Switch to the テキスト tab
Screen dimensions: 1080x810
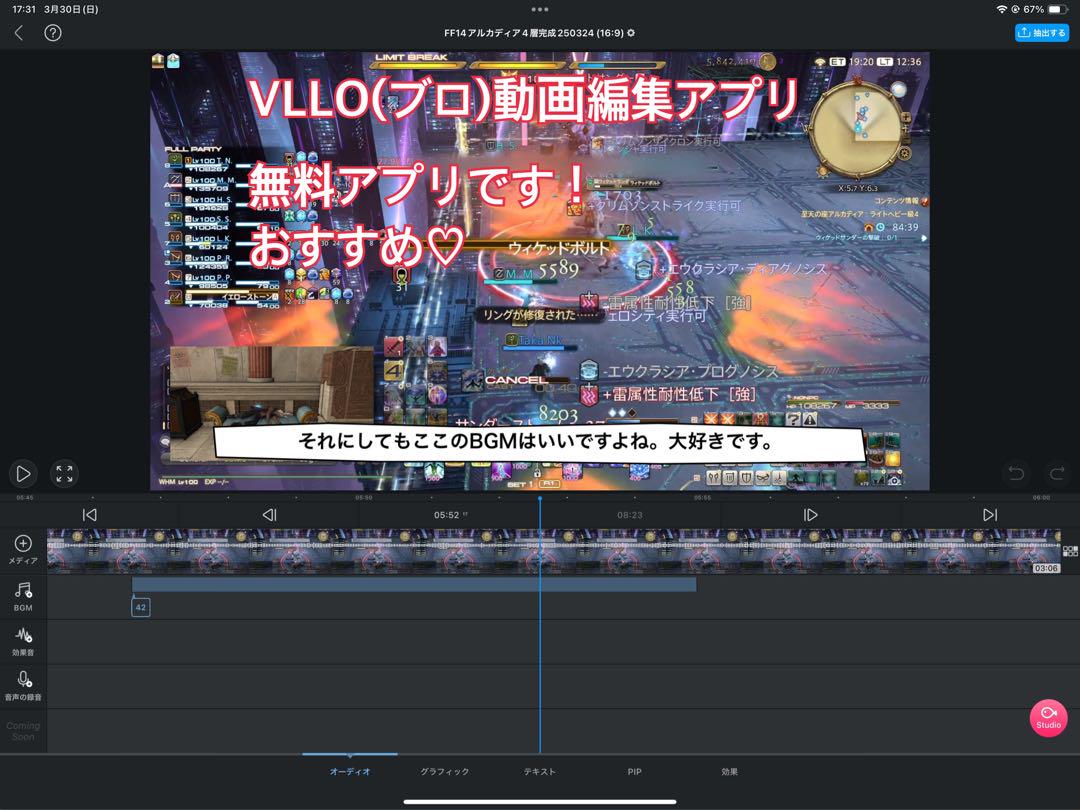539,771
